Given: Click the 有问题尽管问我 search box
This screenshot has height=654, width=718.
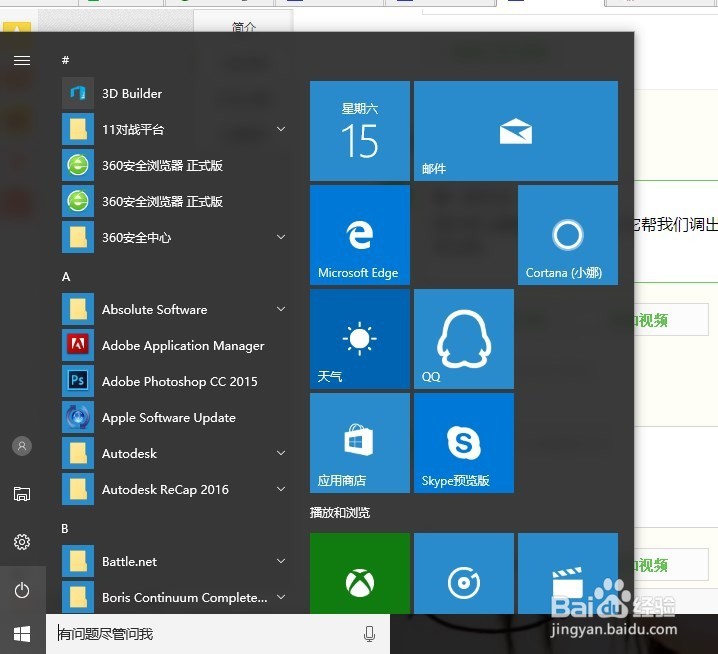Looking at the screenshot, I should click(218, 634).
